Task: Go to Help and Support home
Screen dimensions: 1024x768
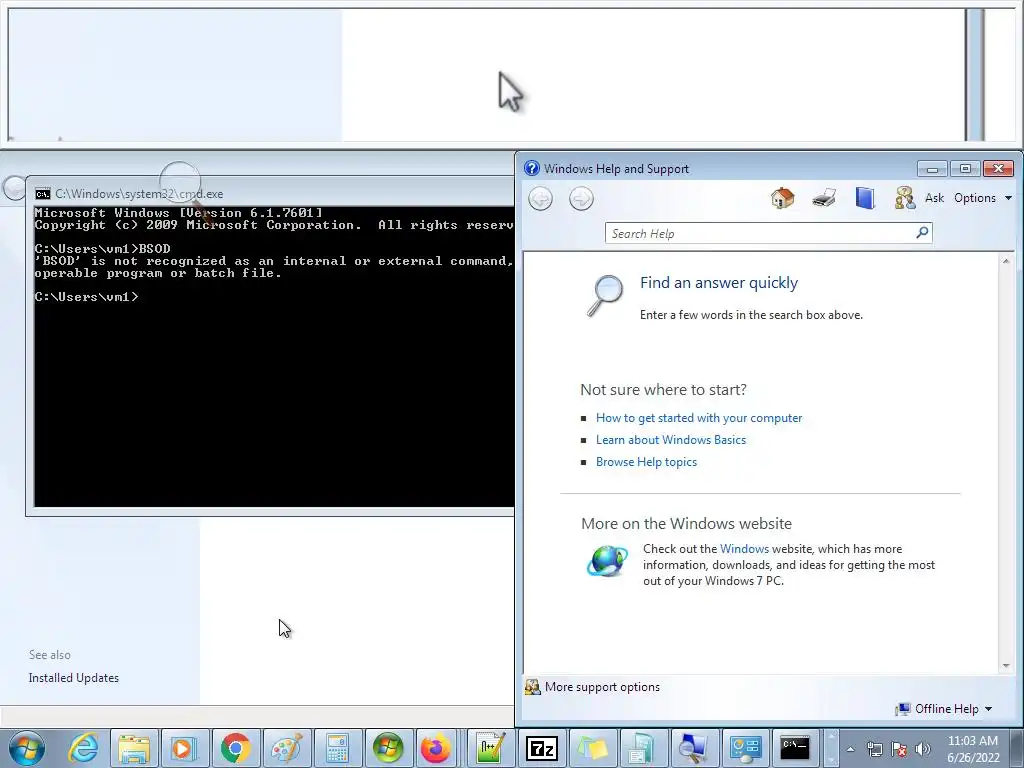Action: pyautogui.click(x=782, y=198)
